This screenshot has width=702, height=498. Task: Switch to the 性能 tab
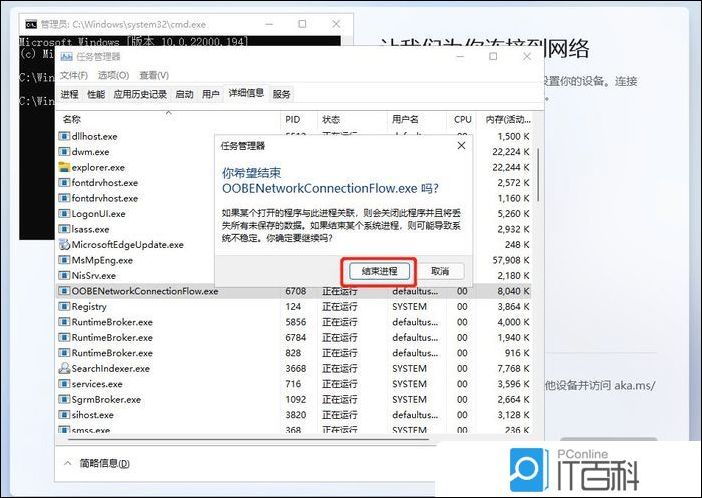96,94
